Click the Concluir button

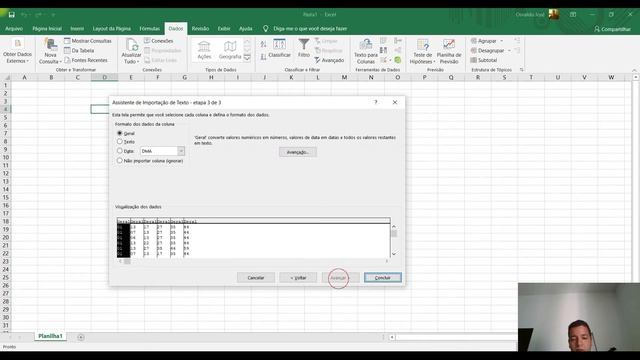[x=383, y=278]
